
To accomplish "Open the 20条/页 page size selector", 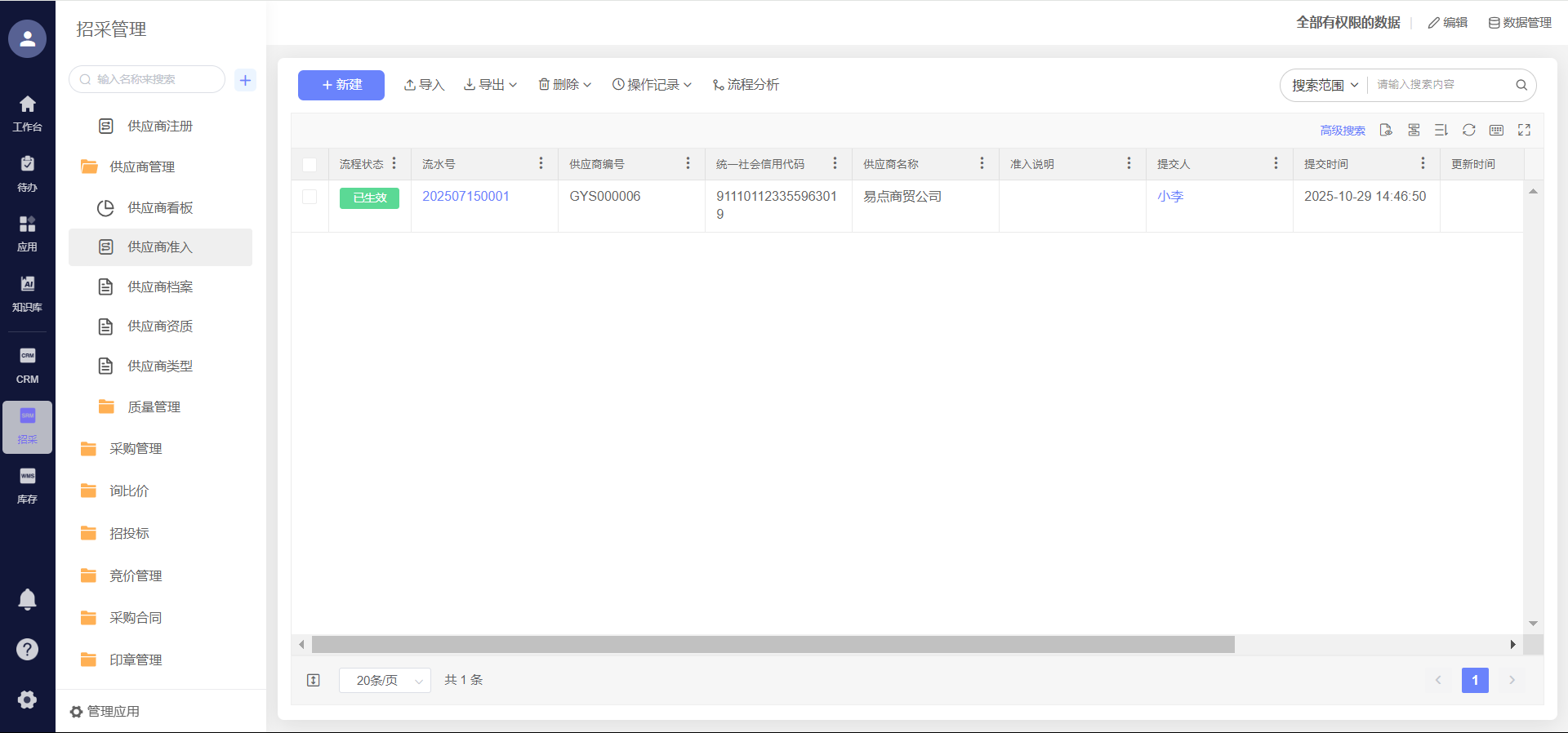I will tap(385, 680).
